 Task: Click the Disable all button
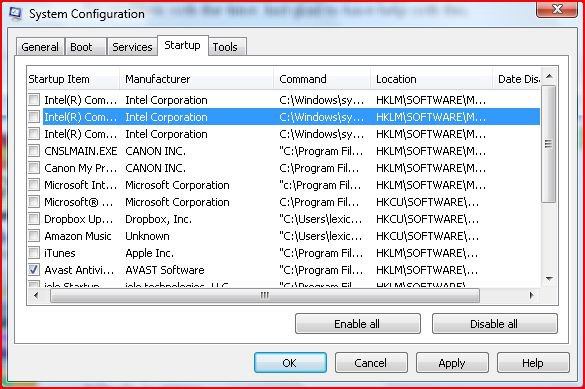tap(494, 324)
